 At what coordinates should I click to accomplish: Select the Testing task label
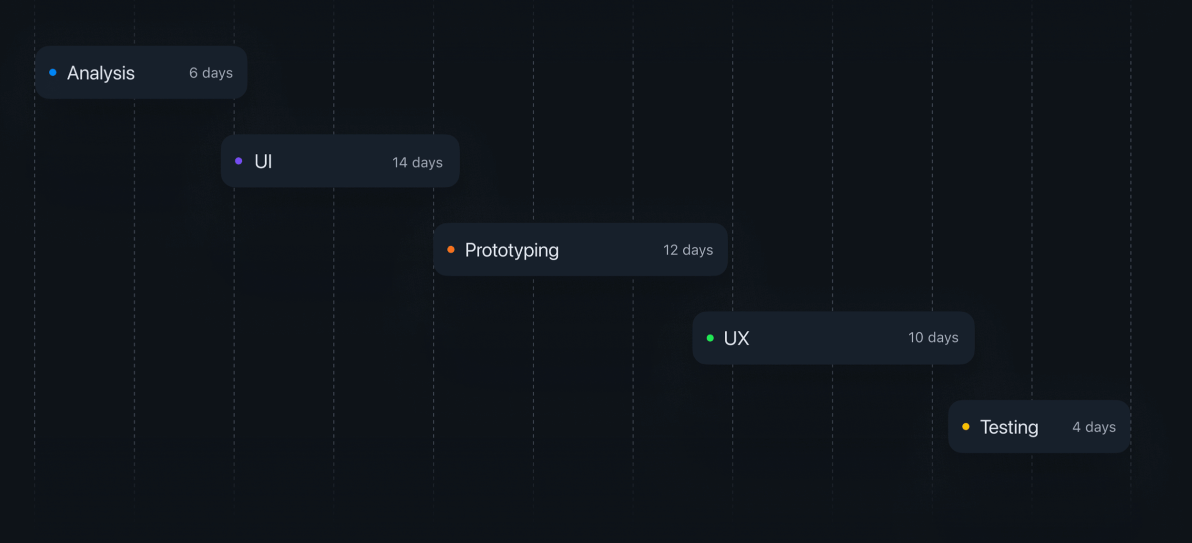click(x=1009, y=427)
